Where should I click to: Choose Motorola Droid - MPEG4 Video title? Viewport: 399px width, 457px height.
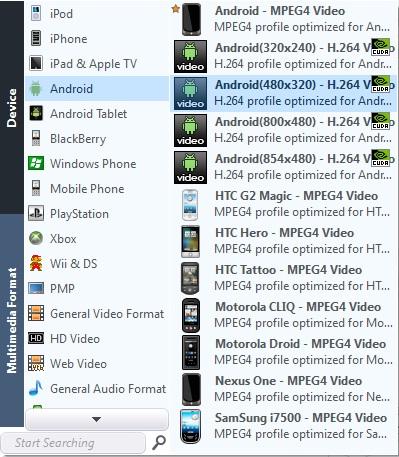click(301, 344)
